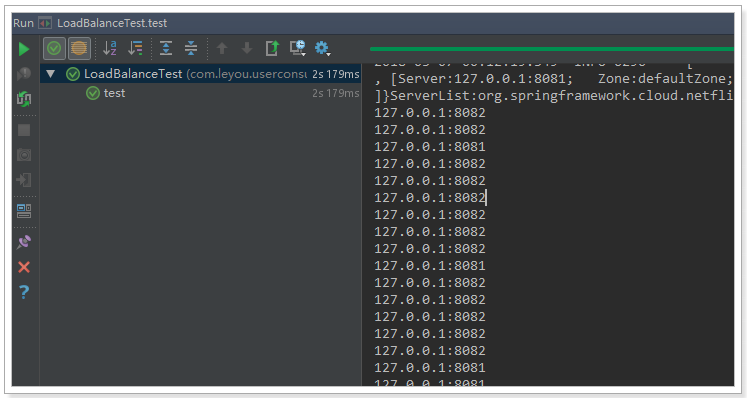This screenshot has height=398, width=749.
Task: Rerun the test with green play button
Action: pos(24,49)
